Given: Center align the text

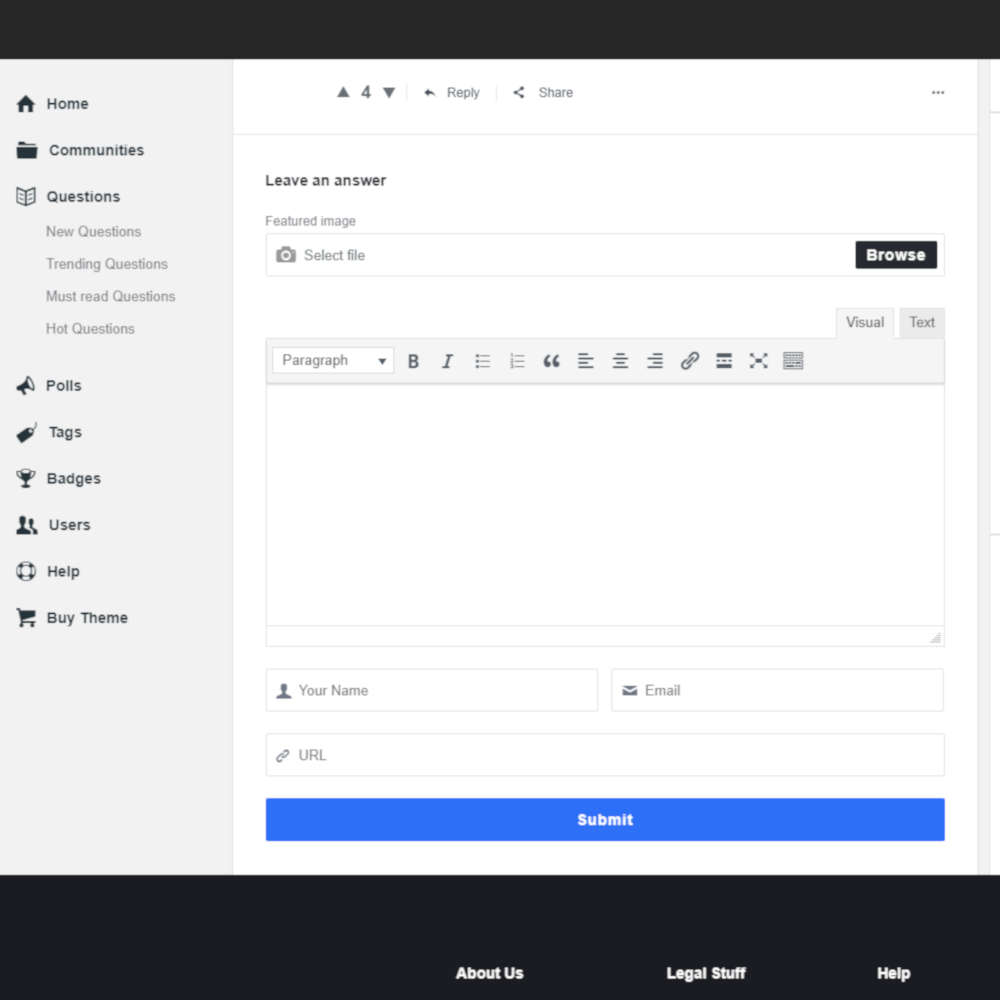Looking at the screenshot, I should (x=620, y=361).
